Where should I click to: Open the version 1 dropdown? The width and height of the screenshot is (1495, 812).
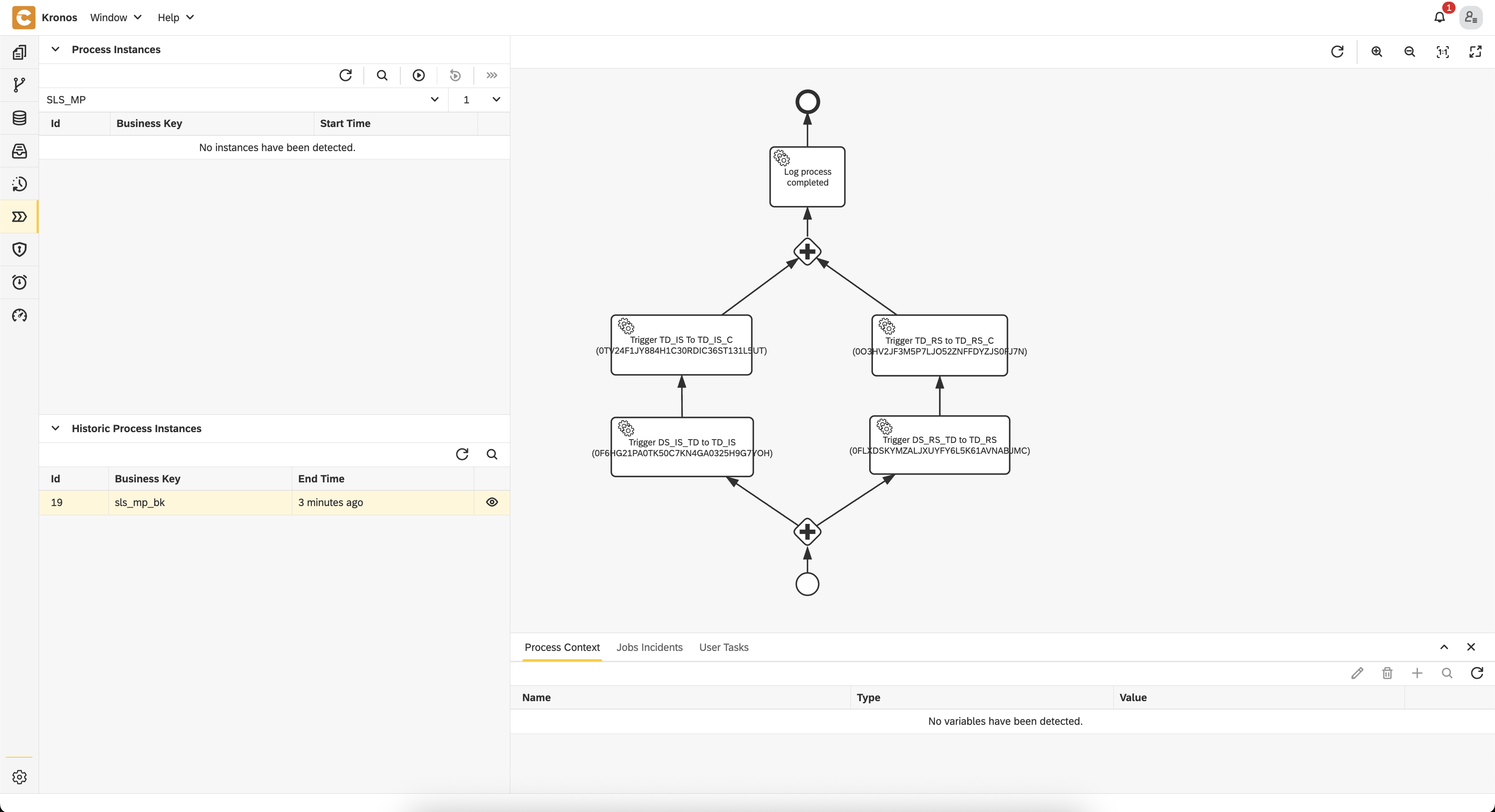(479, 99)
